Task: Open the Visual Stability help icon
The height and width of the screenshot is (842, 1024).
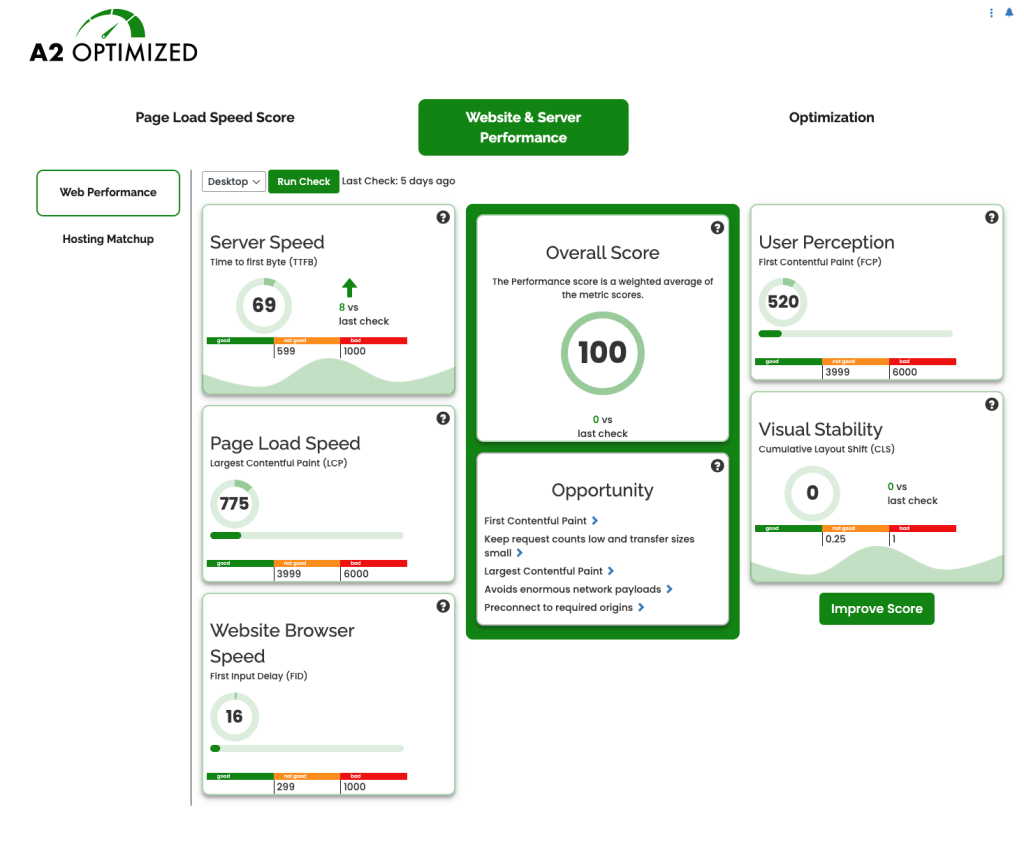Action: [x=991, y=404]
